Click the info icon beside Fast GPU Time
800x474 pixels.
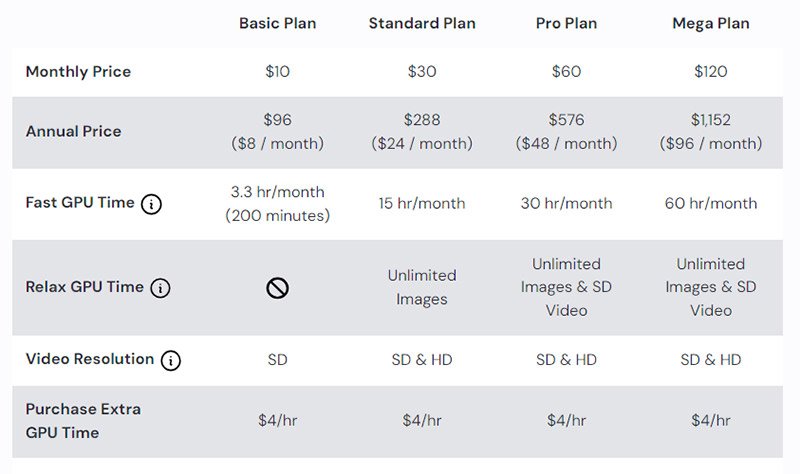click(x=151, y=204)
